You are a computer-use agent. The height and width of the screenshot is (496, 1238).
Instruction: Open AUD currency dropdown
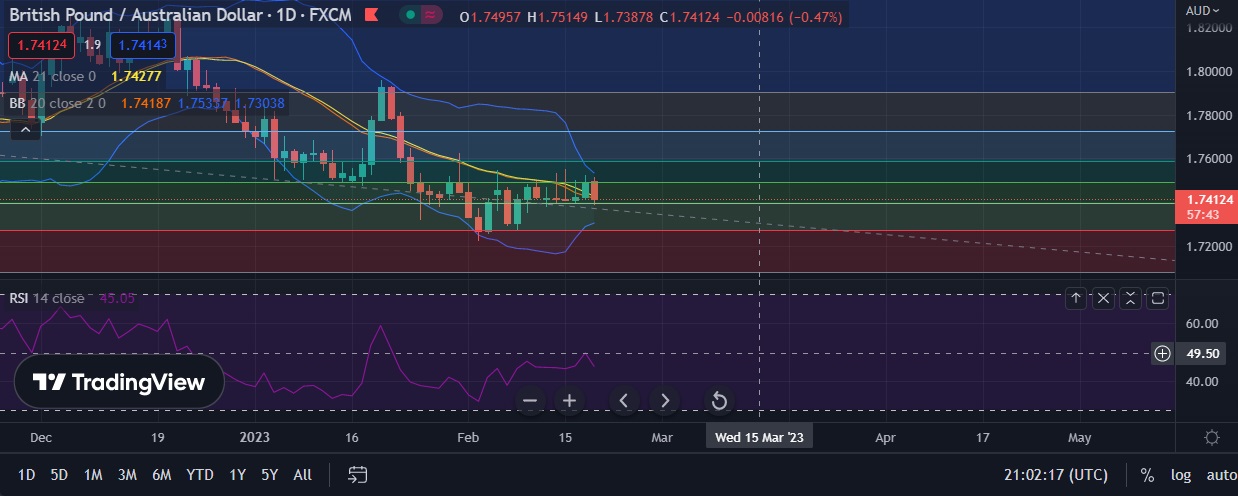pos(1203,10)
